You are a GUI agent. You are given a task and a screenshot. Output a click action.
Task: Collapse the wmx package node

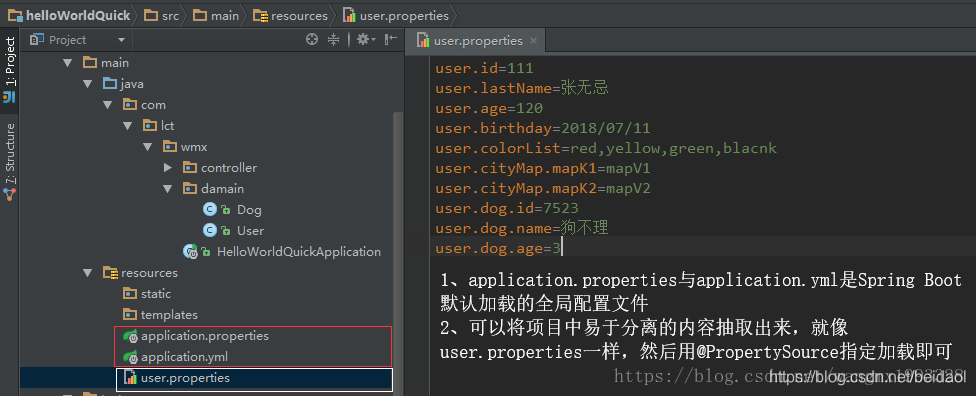pyautogui.click(x=148, y=147)
